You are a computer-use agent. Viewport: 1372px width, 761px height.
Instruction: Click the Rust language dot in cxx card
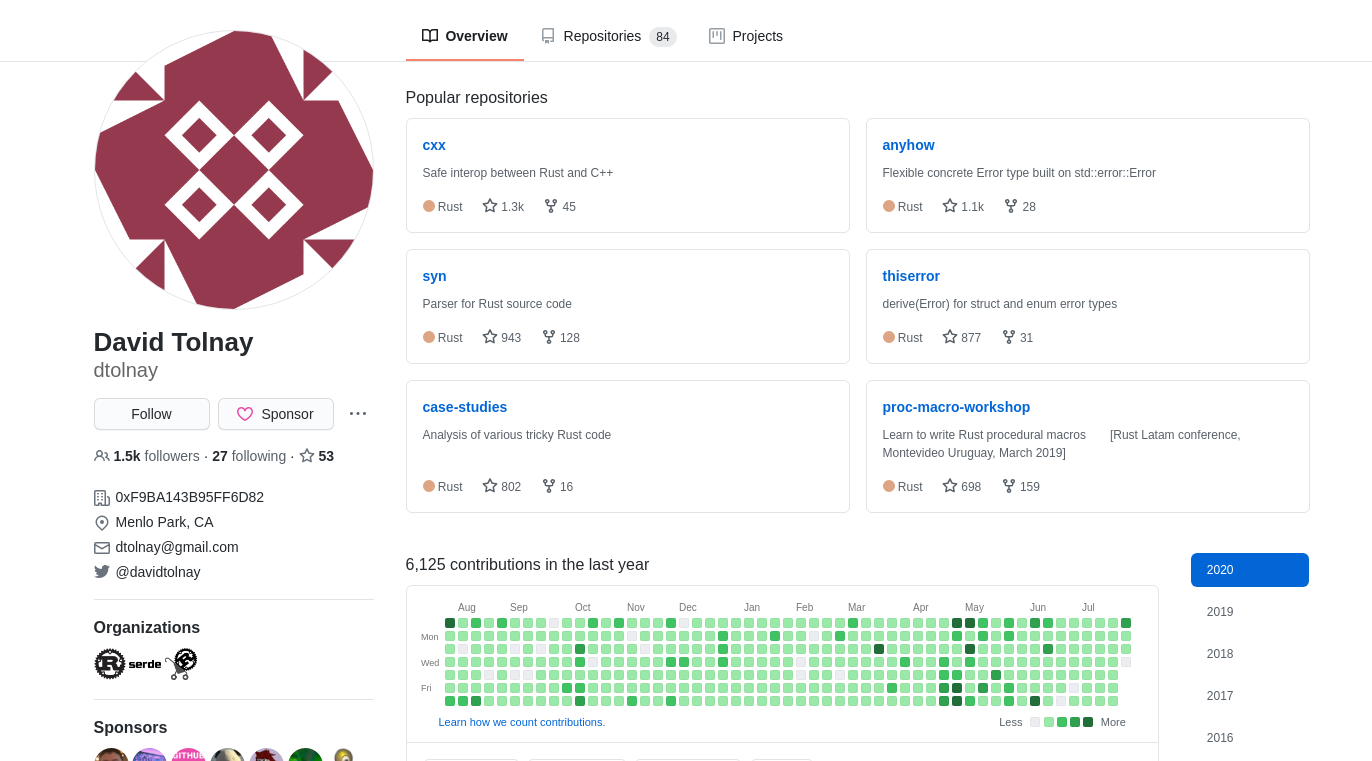point(429,206)
